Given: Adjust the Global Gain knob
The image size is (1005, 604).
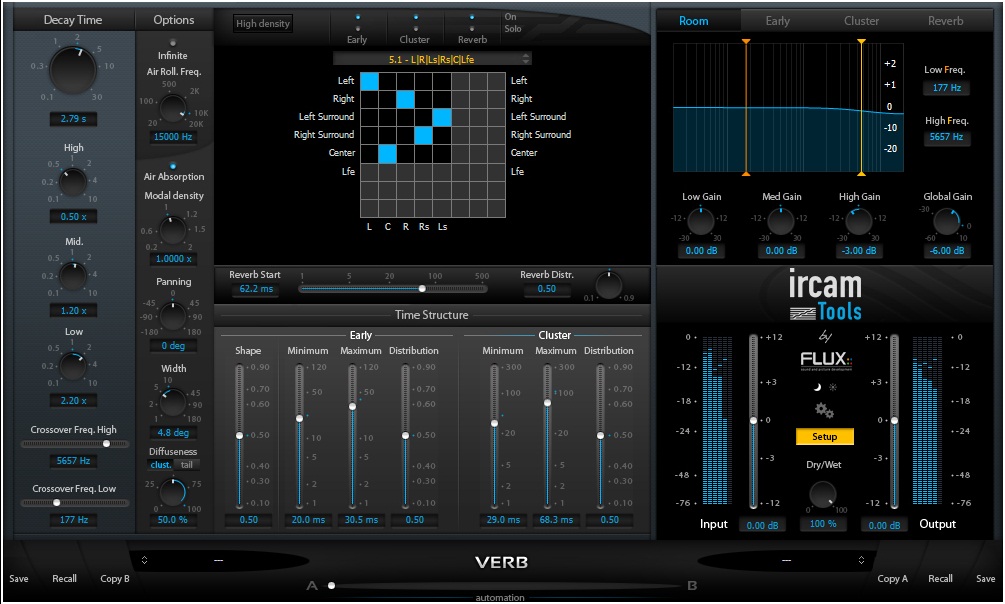Looking at the screenshot, I should 946,222.
